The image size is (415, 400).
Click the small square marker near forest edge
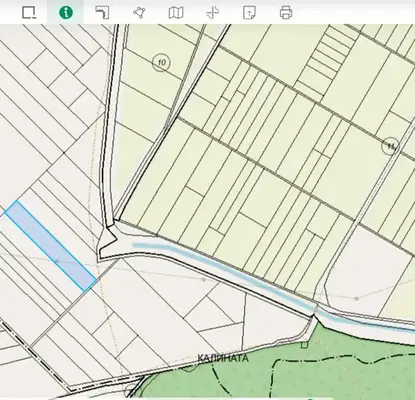point(304,345)
